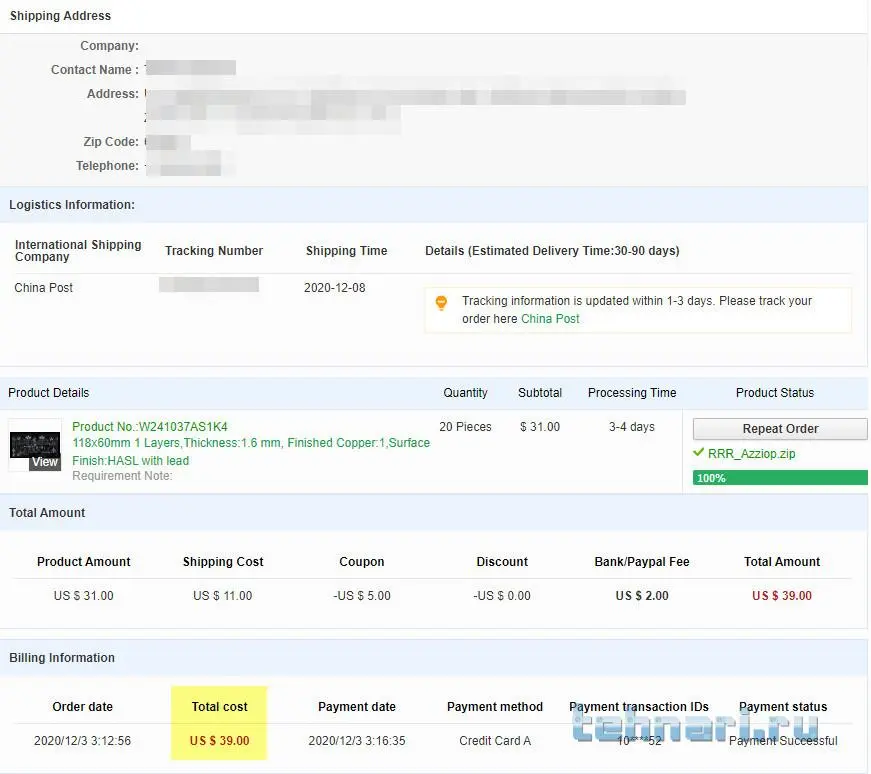
Task: Click the Tracking Number column header
Action: [x=214, y=251]
